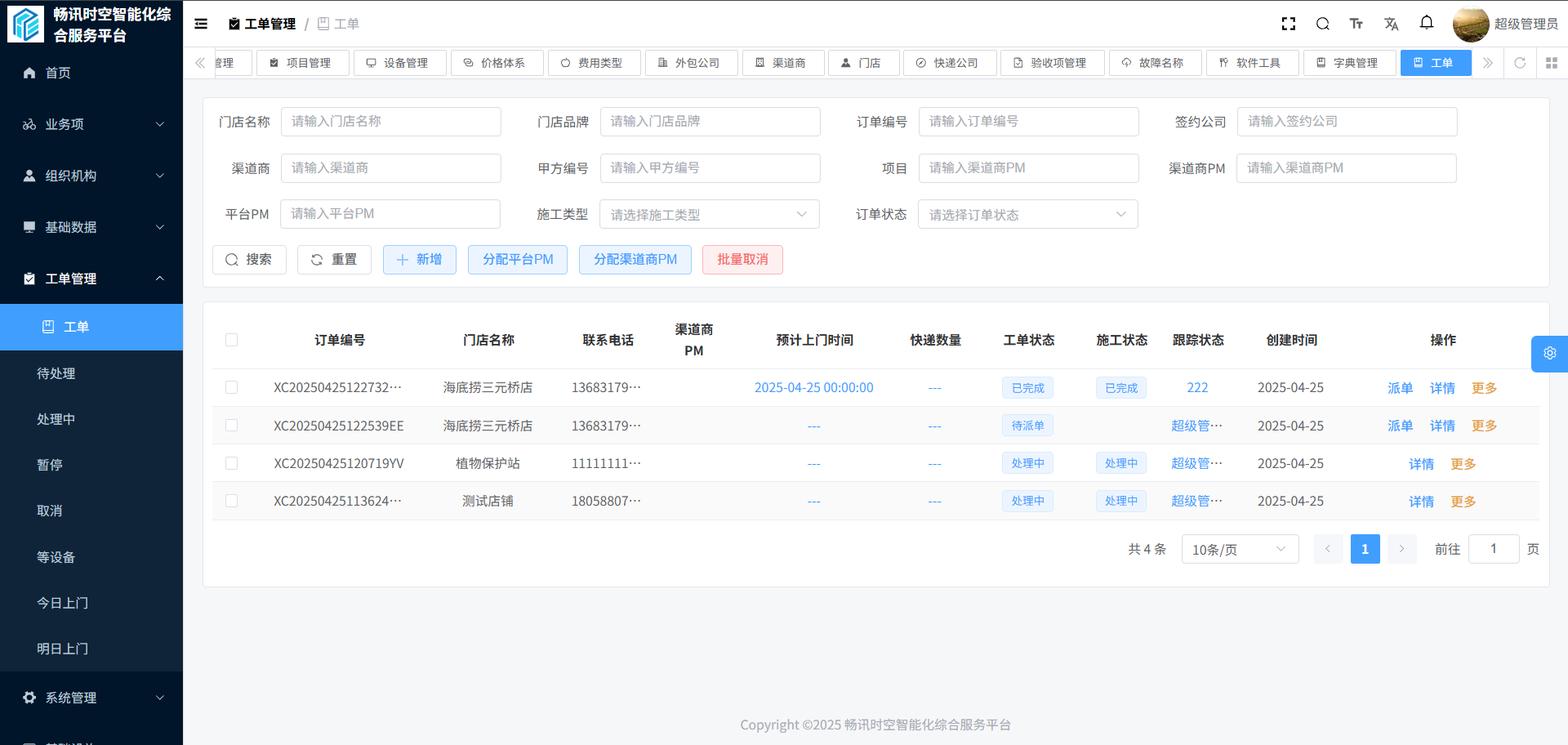Open the search icon in header
Image resolution: width=1568 pixels, height=745 pixels.
point(1323,24)
